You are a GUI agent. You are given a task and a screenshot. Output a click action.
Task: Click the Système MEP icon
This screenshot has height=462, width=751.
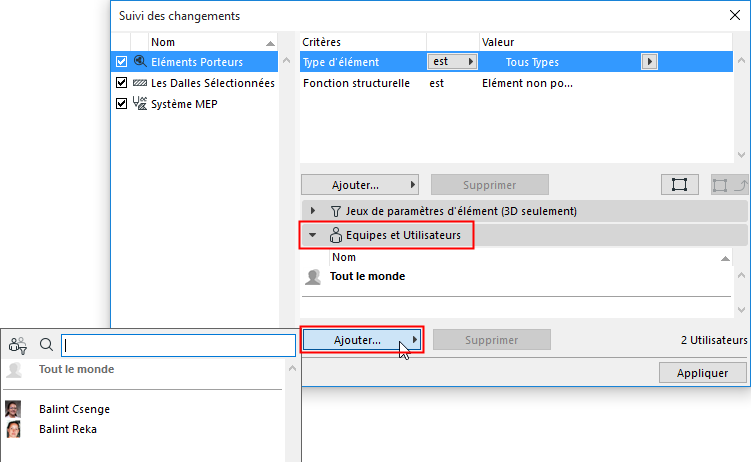pos(140,104)
